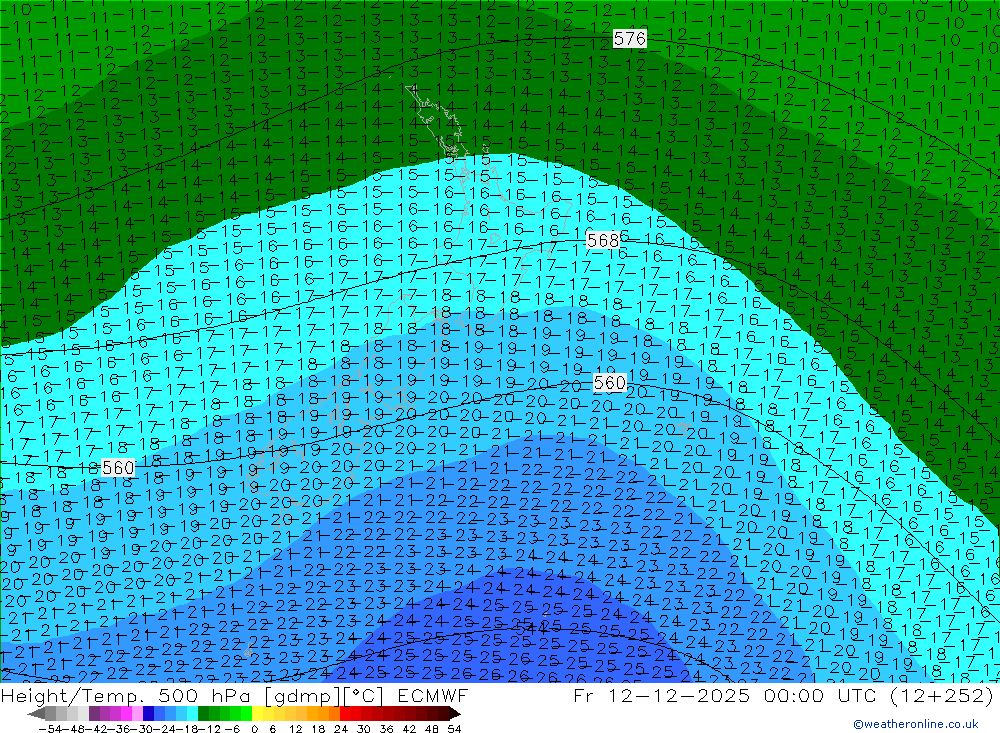Choose the dark blue legend swatch at -30

pyautogui.click(x=148, y=714)
